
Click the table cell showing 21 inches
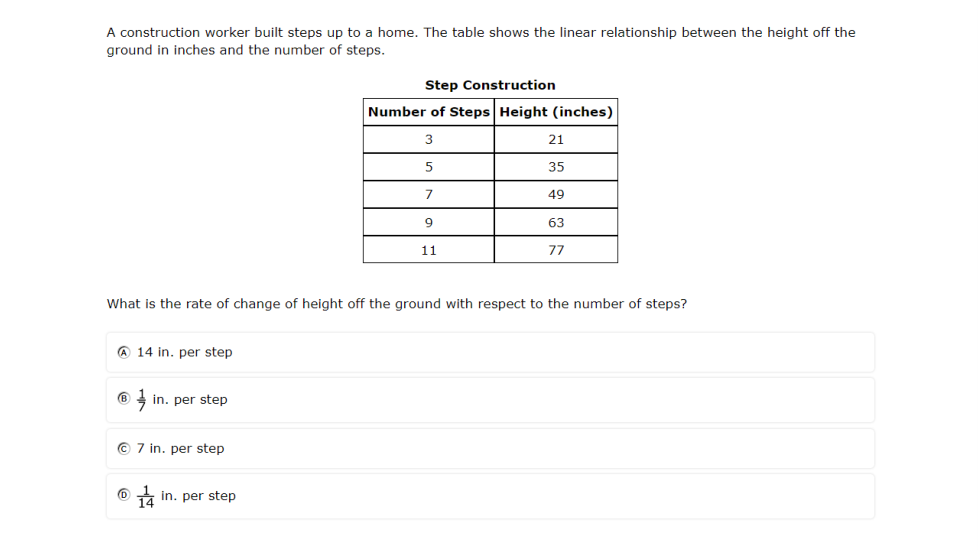(556, 140)
